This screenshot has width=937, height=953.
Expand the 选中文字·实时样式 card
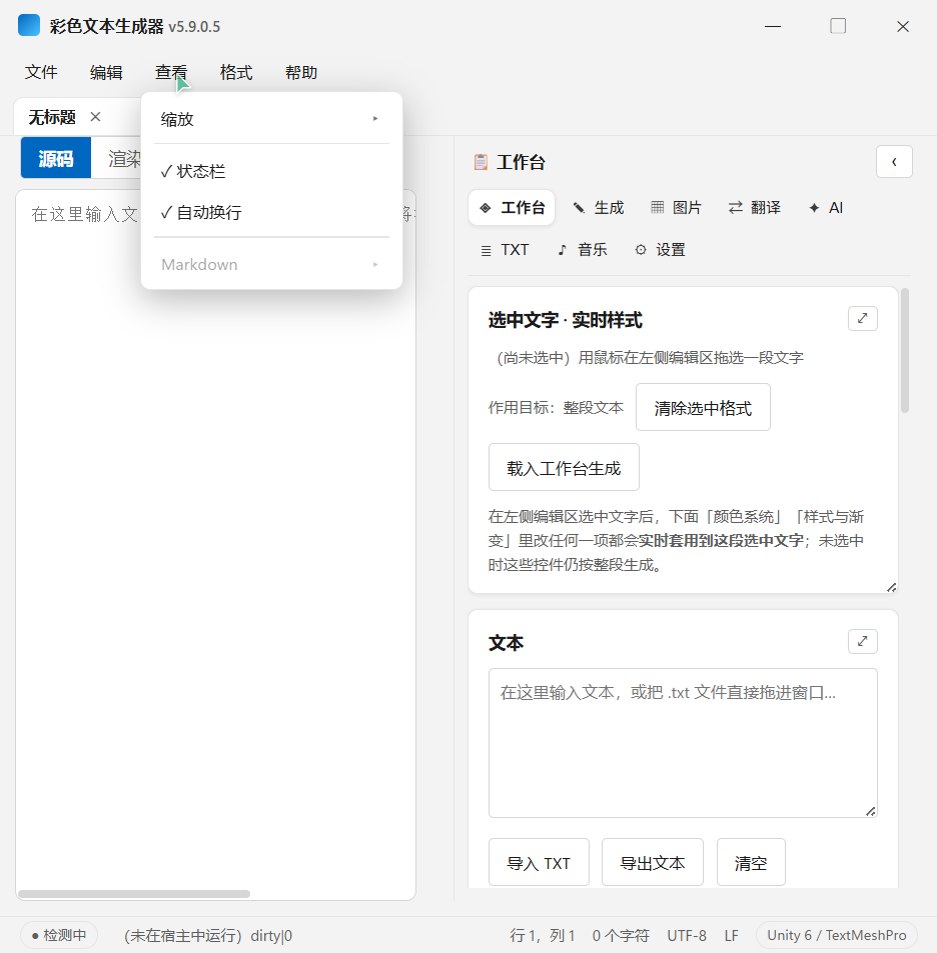862,318
